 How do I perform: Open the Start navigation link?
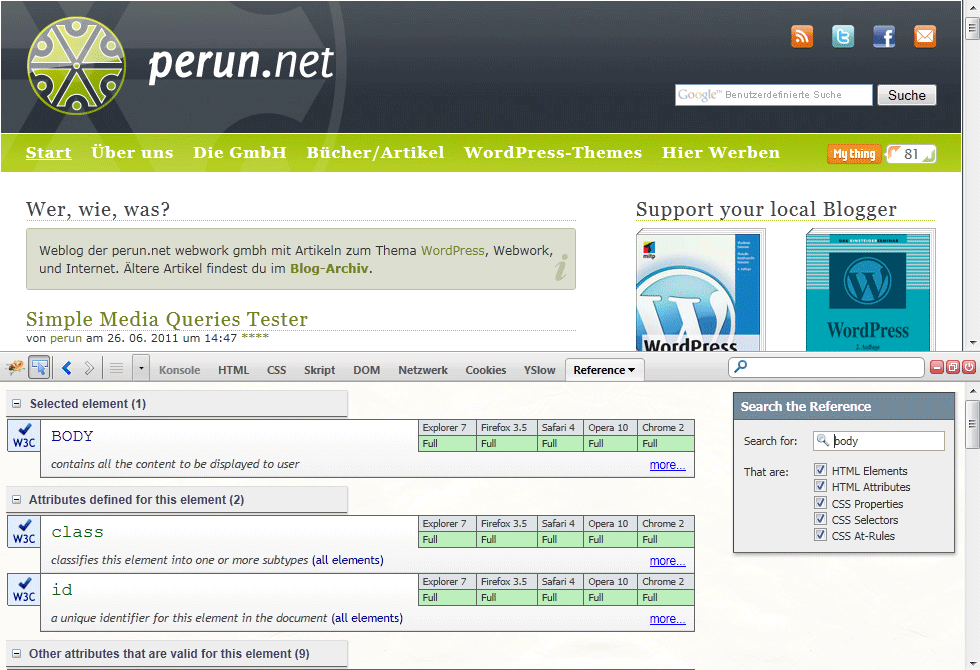(49, 152)
